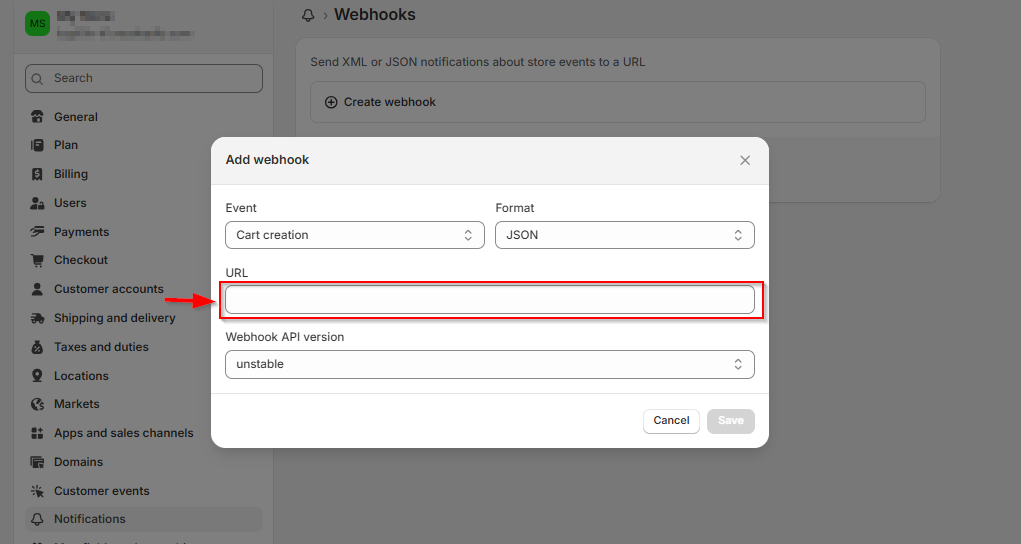Viewport: 1021px width, 544px height.
Task: Open the Event dropdown showing Cart creation
Action: (355, 235)
